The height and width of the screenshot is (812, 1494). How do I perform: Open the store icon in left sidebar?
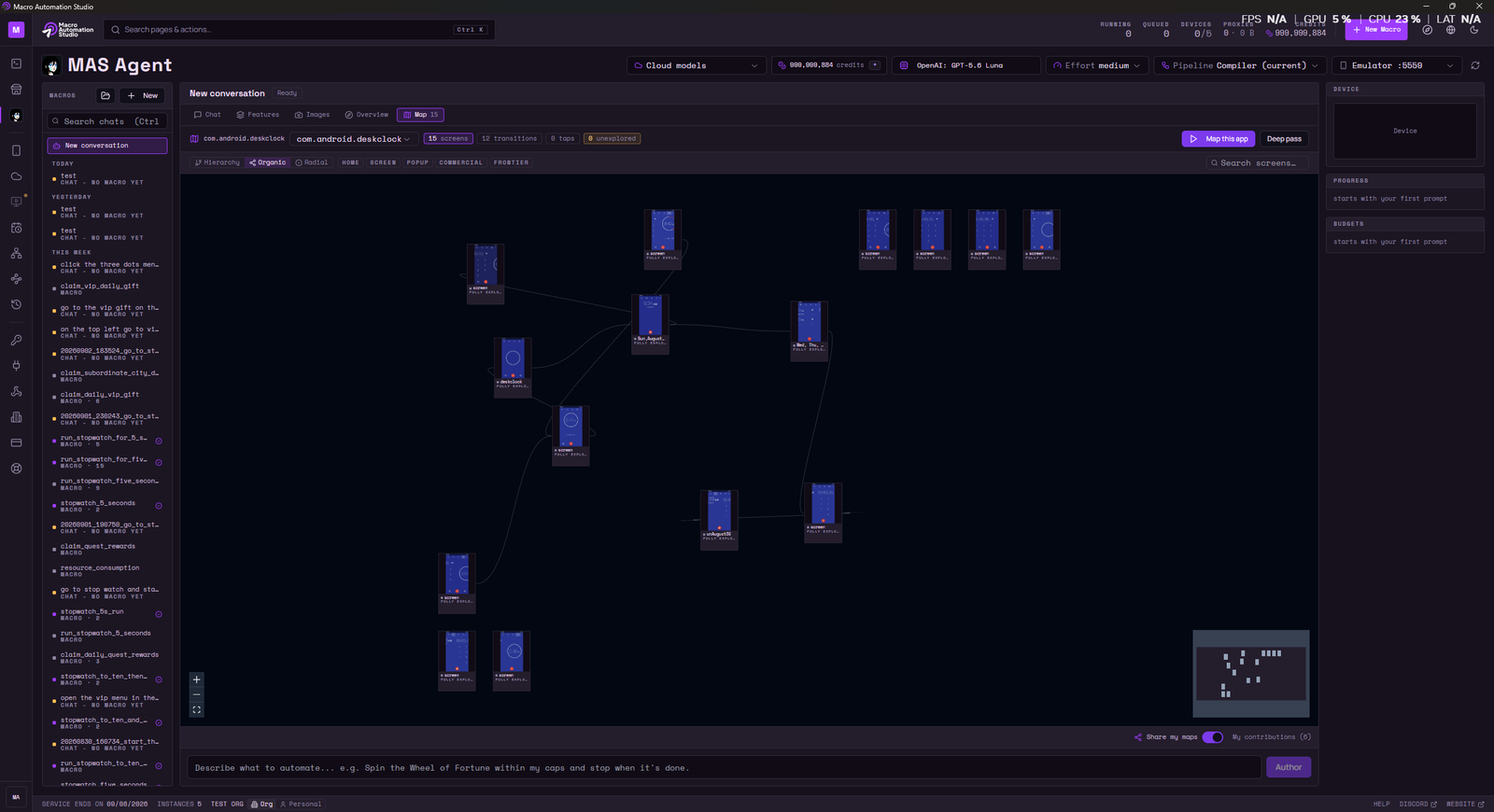[16, 90]
